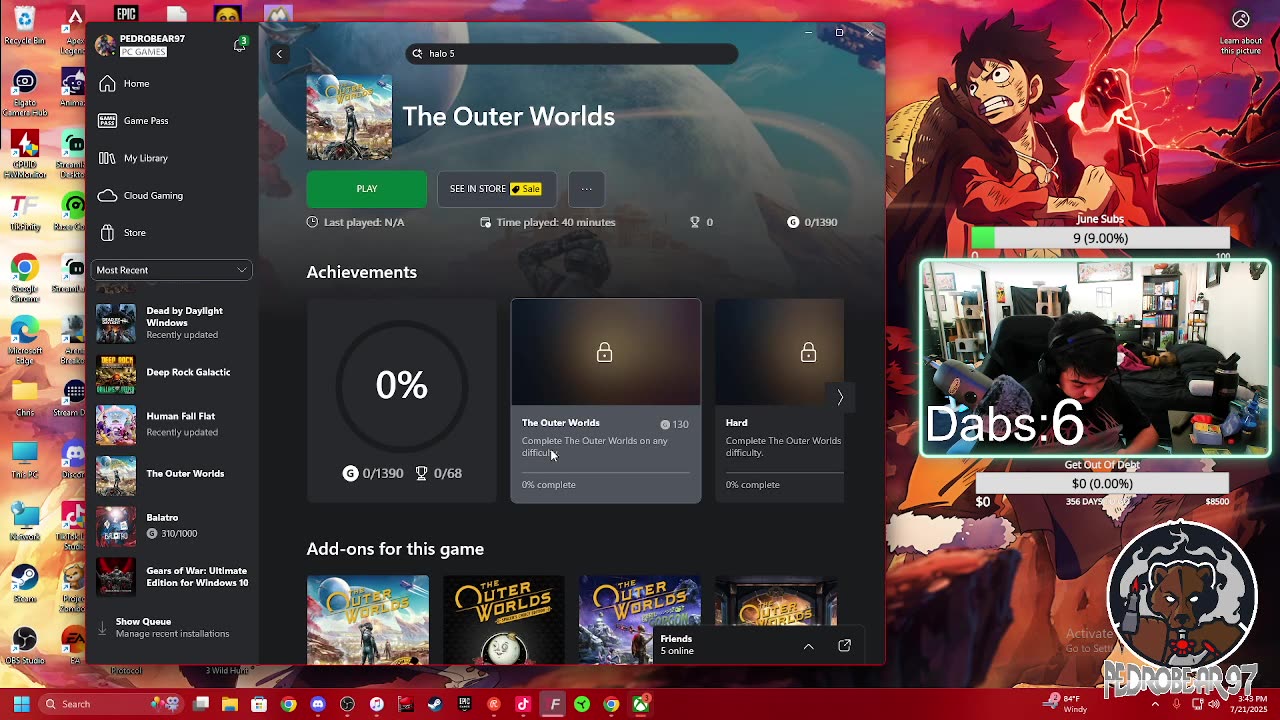1280x720 pixels.
Task: Open the locked The Outer Worlds achievement card
Action: 606,400
